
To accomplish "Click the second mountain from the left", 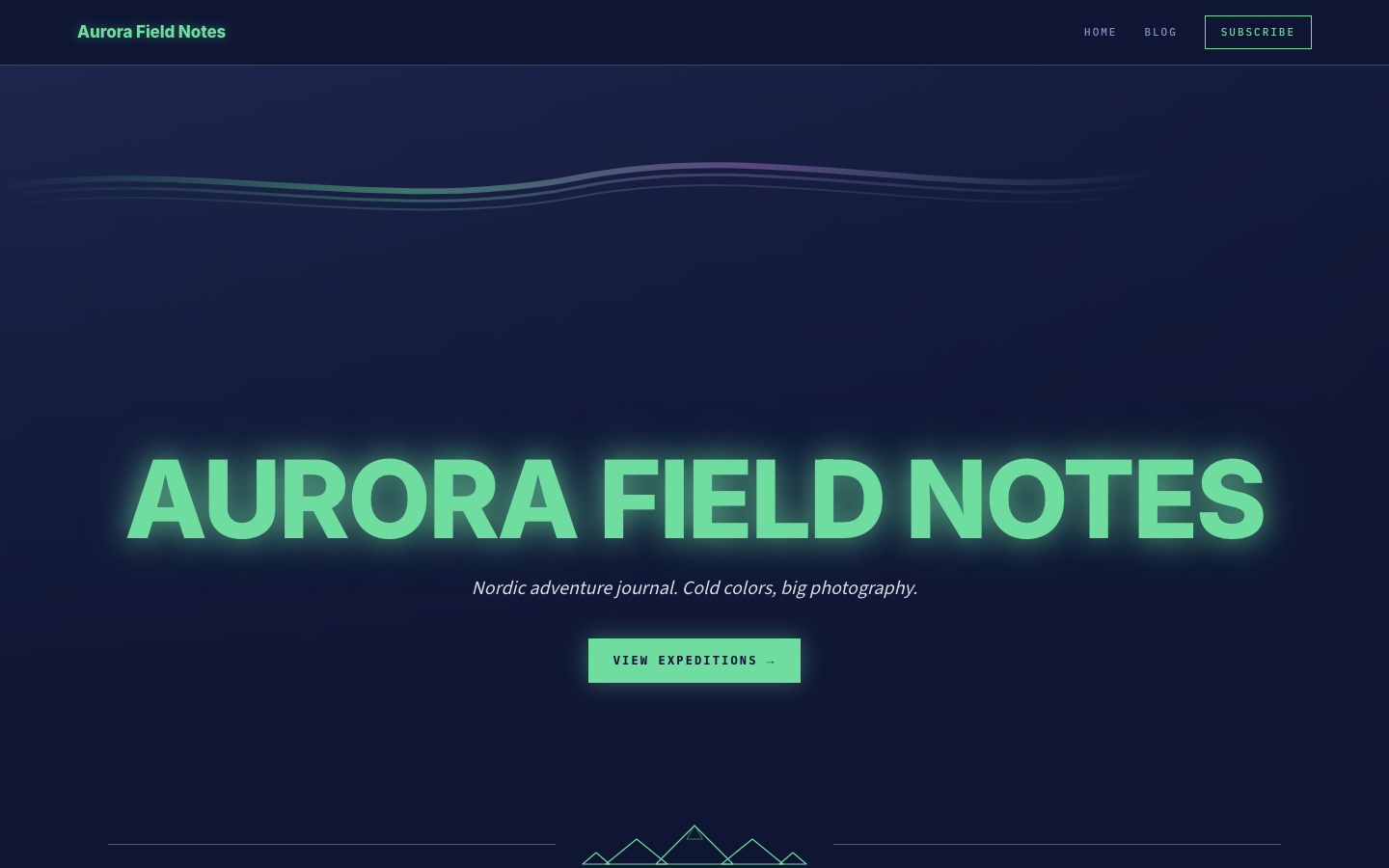I will tap(637, 853).
